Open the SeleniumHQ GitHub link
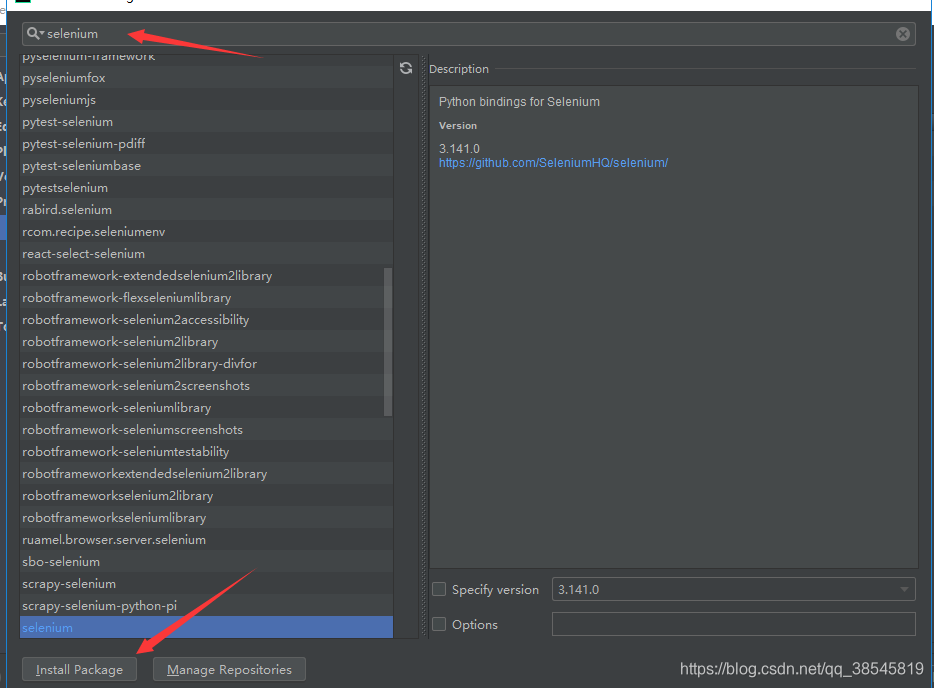Image resolution: width=934 pixels, height=688 pixels. [553, 163]
